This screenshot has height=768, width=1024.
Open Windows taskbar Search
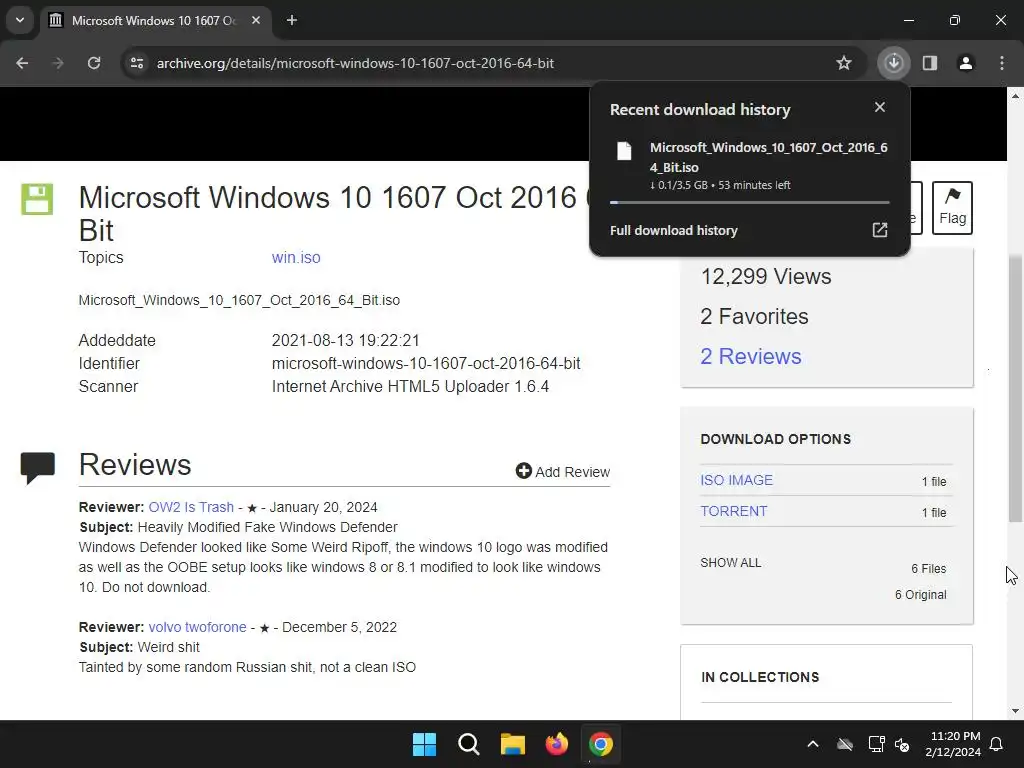(x=469, y=744)
